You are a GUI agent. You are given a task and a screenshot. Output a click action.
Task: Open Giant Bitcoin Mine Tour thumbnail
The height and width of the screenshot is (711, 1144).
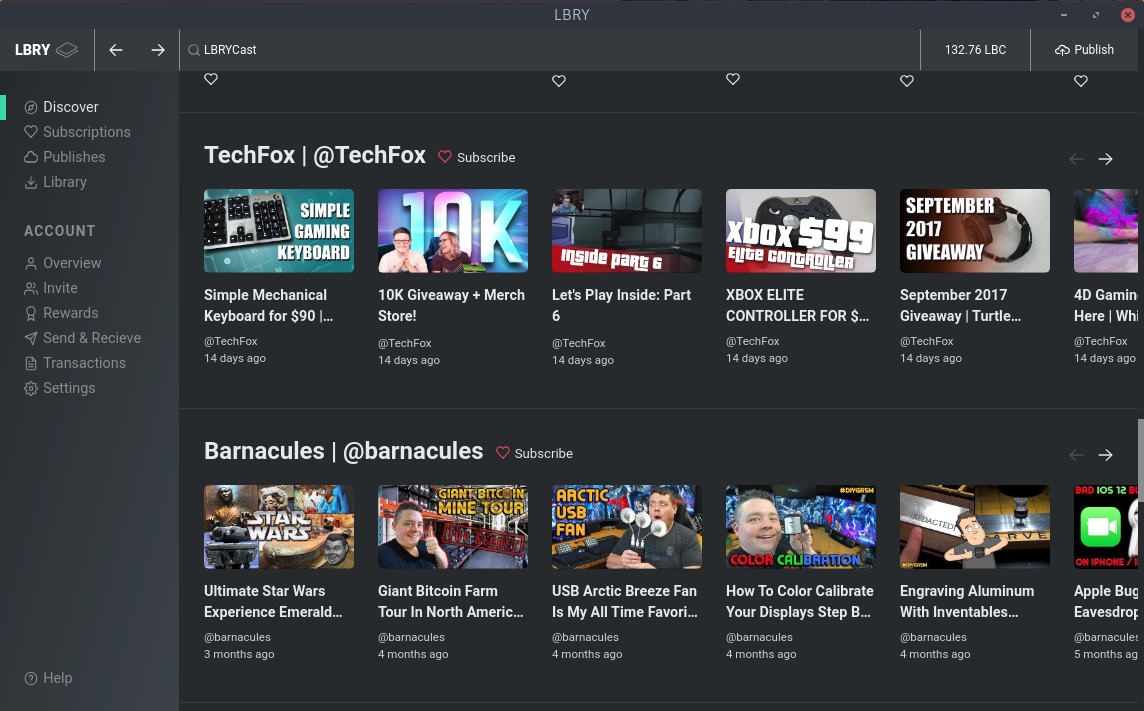click(452, 527)
